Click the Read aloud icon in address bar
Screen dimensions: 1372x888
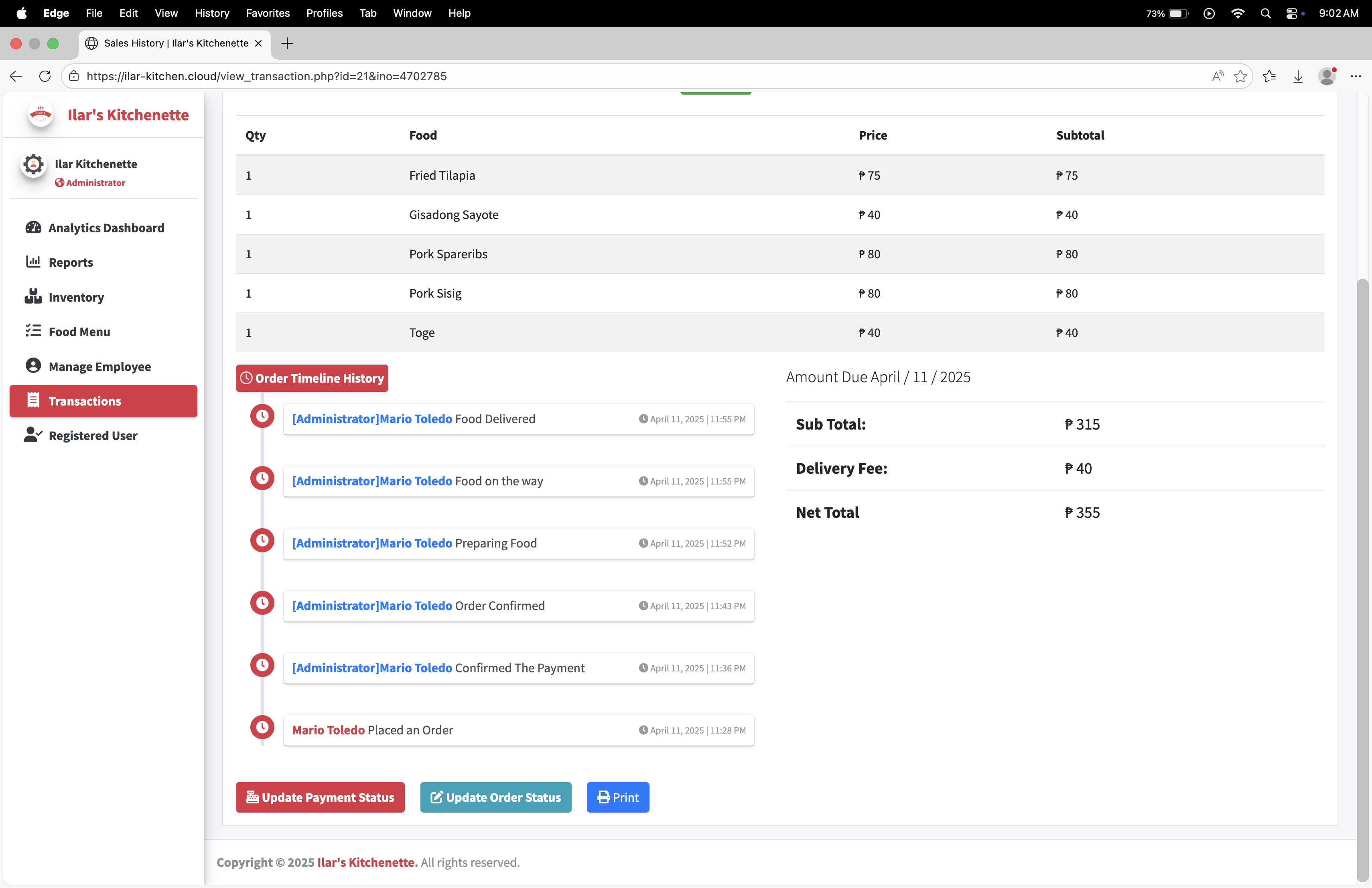1218,76
